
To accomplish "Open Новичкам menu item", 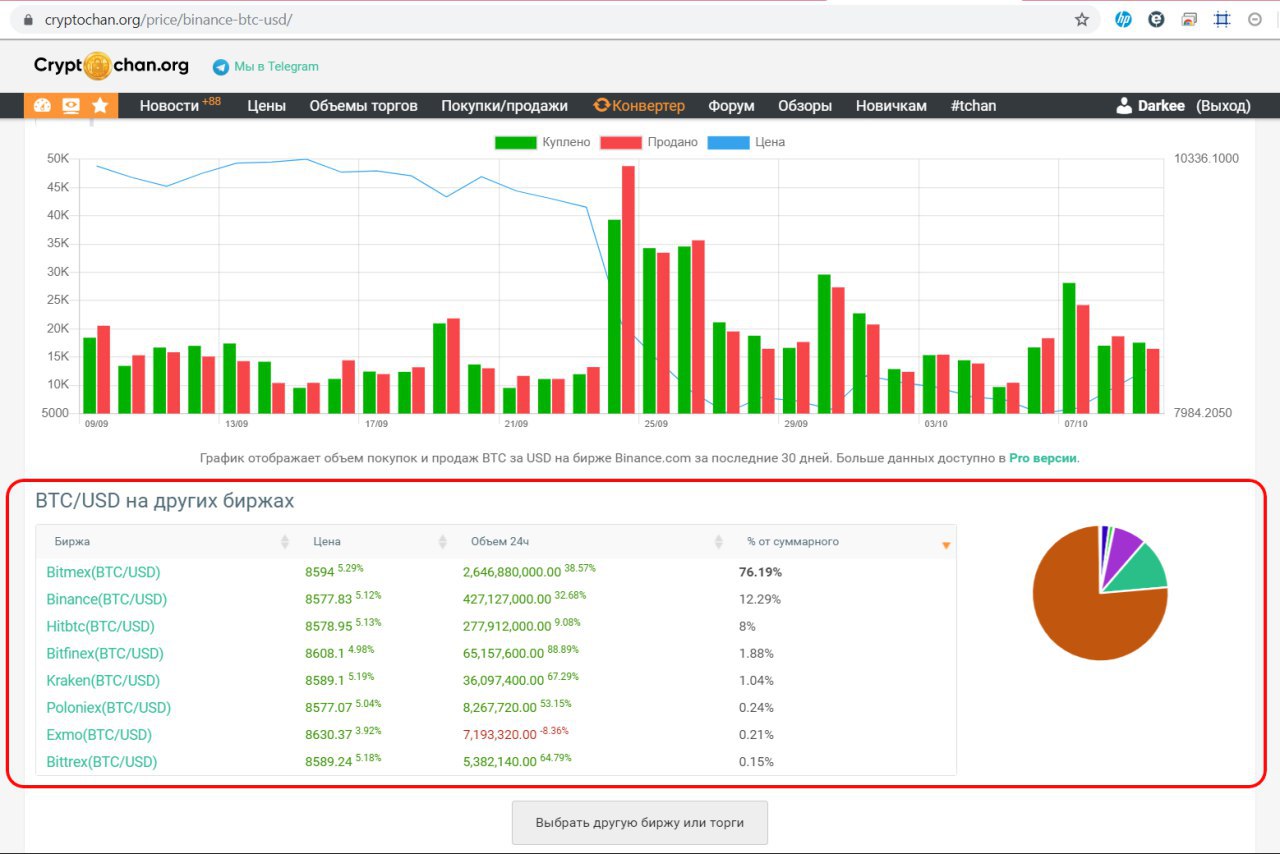I will tap(891, 105).
